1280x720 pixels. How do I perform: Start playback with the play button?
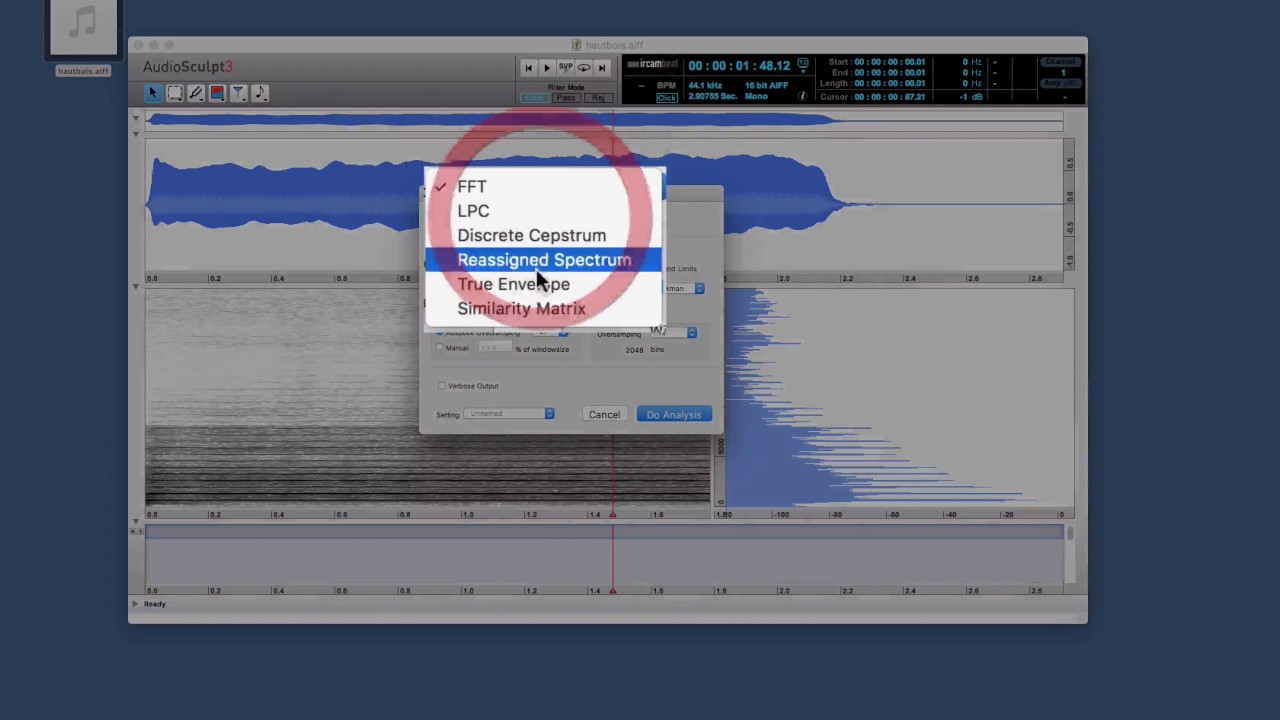547,68
